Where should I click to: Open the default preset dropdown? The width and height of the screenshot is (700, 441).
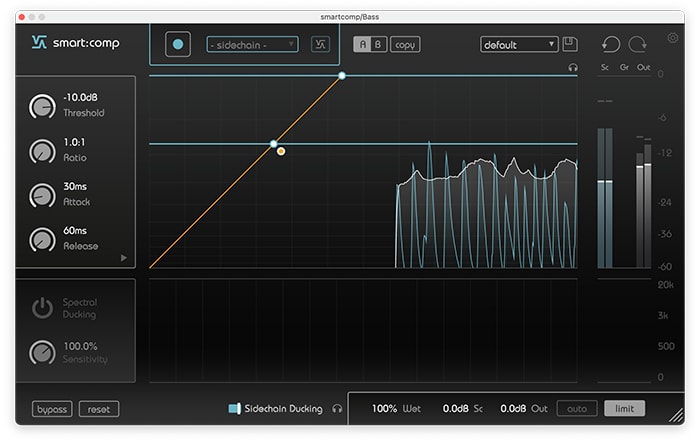[x=519, y=45]
